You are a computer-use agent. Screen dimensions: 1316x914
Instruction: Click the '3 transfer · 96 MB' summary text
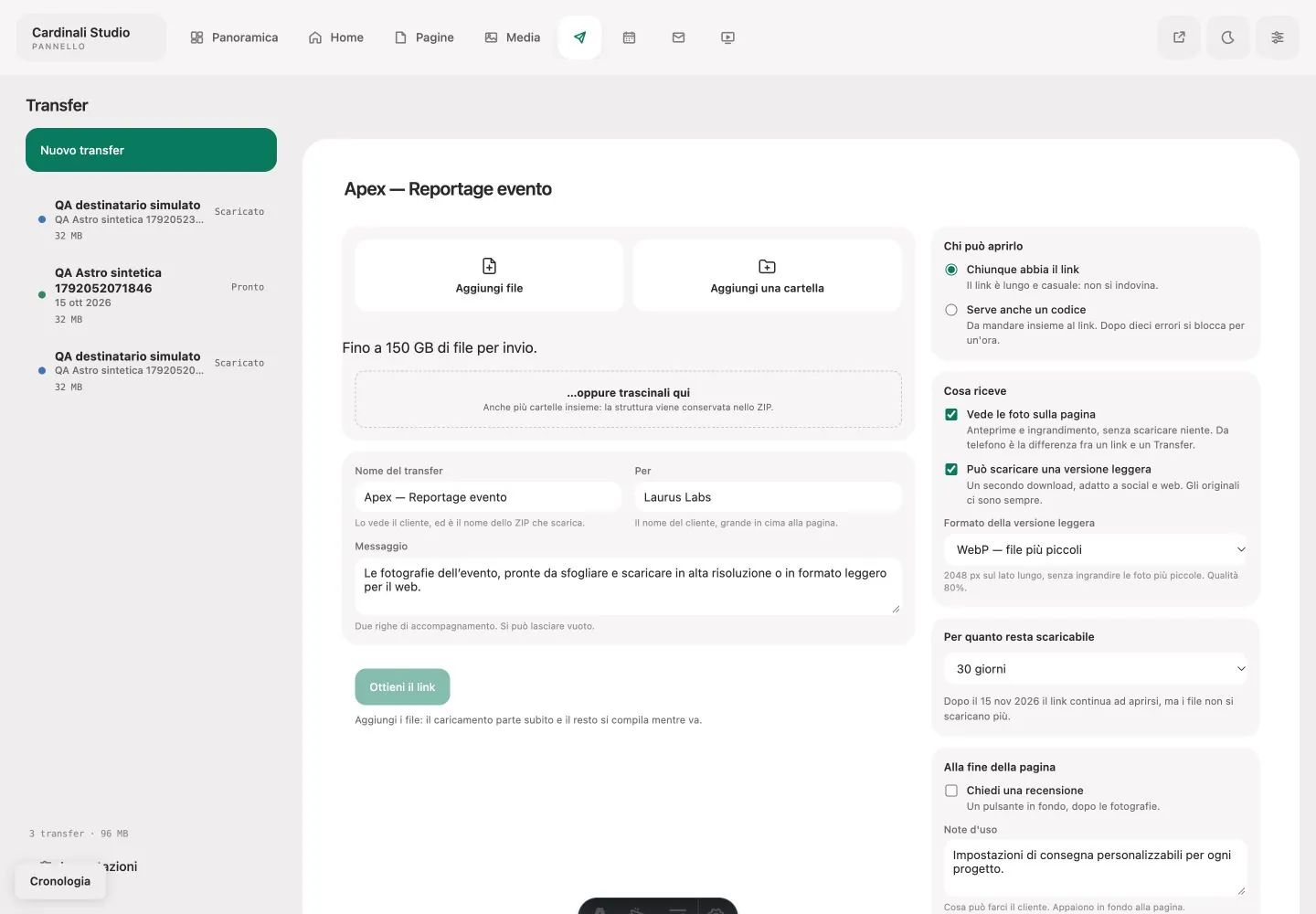(79, 834)
